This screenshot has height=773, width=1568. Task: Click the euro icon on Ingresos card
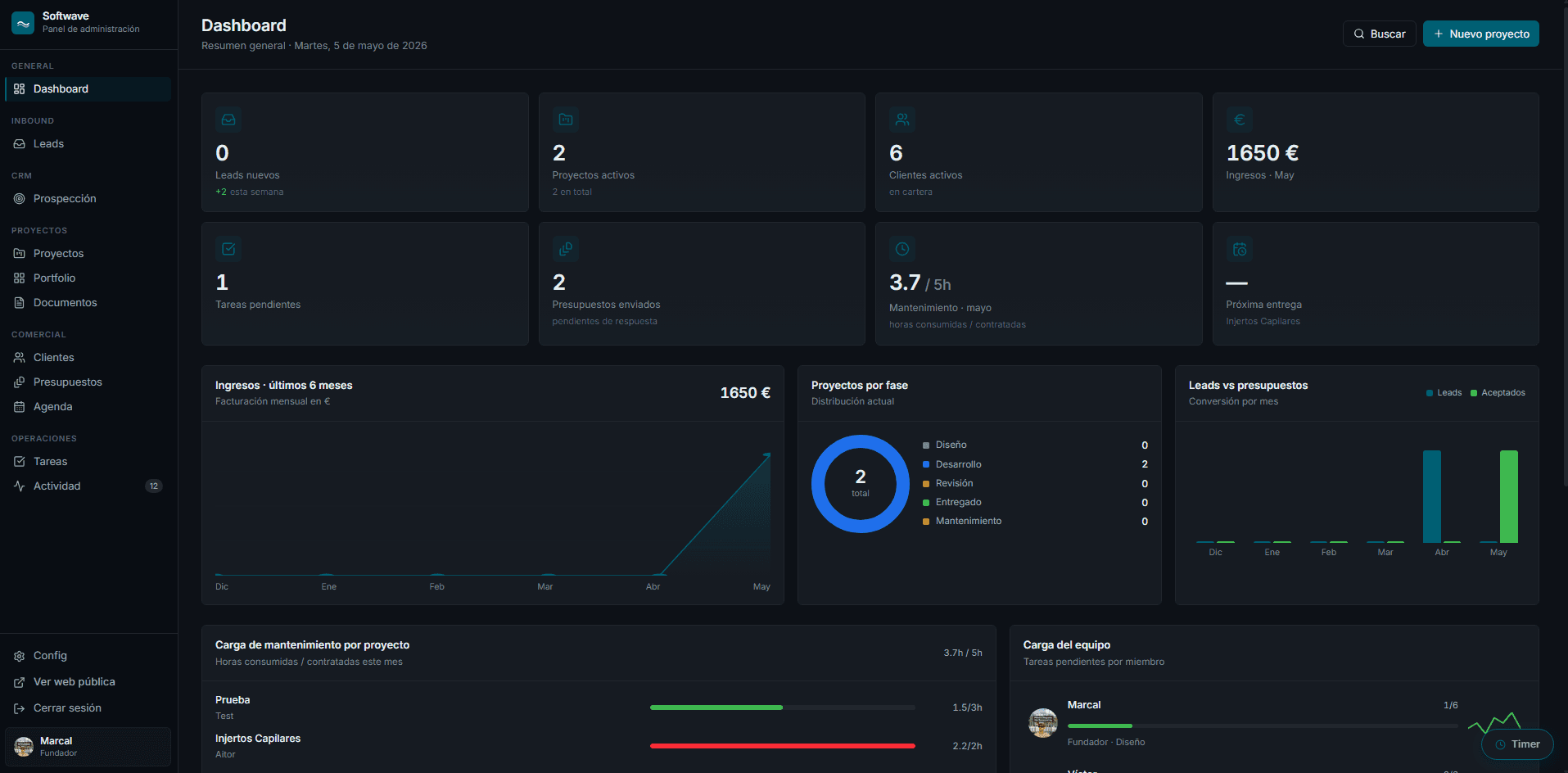pos(1240,120)
